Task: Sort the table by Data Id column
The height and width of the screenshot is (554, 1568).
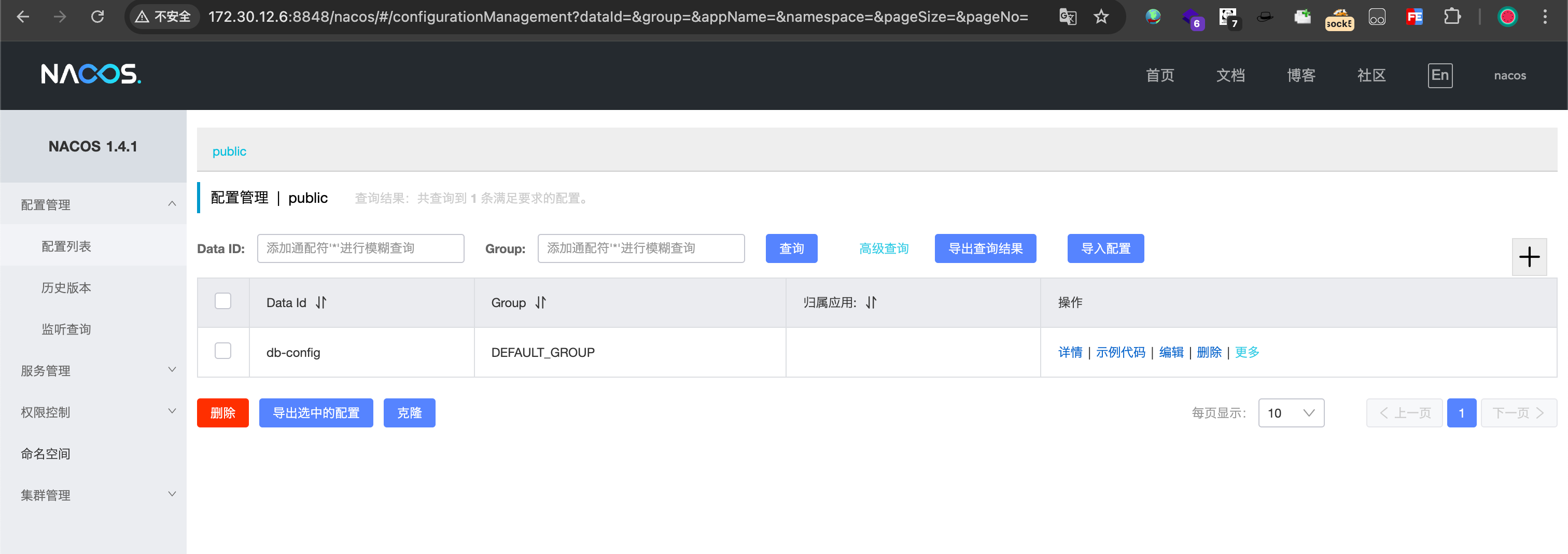Action: [321, 302]
